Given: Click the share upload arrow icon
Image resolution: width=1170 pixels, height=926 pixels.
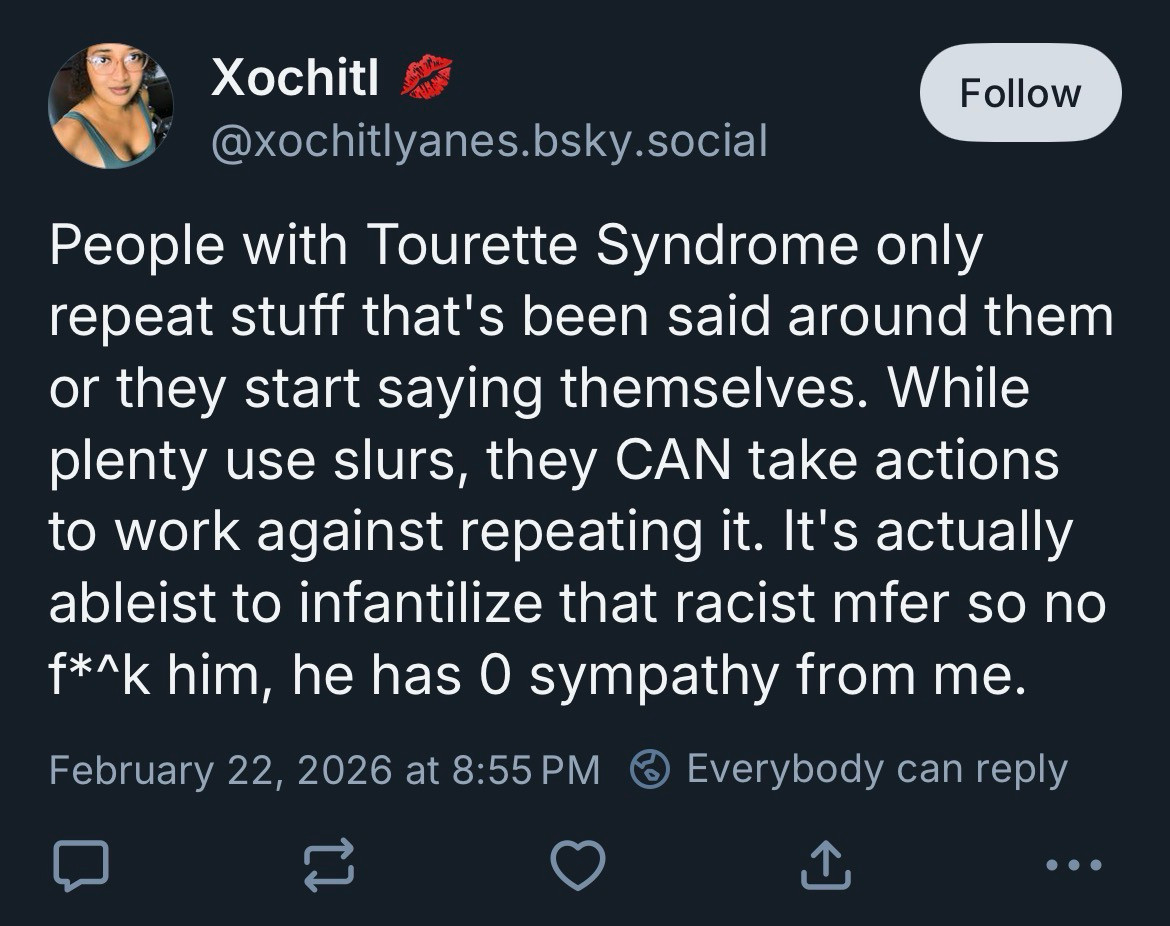Looking at the screenshot, I should click(x=825, y=864).
